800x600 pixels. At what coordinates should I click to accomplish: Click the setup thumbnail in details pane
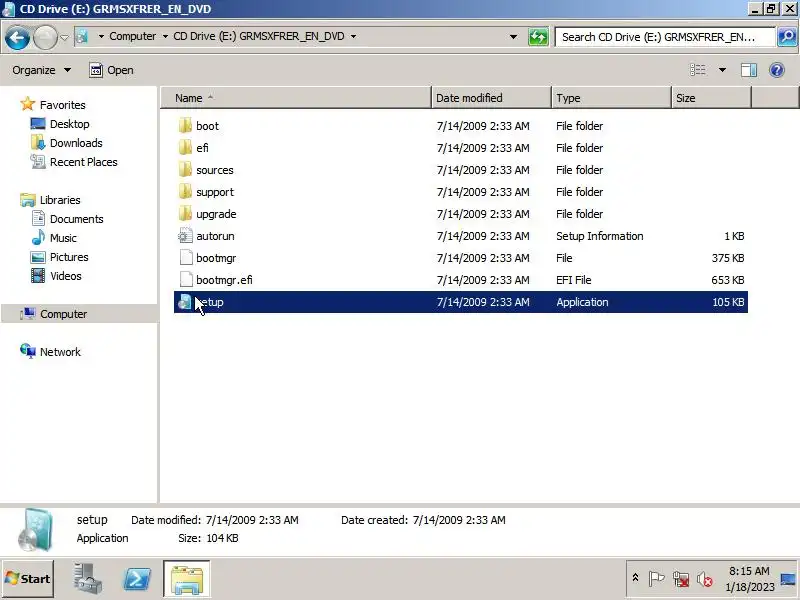click(36, 530)
